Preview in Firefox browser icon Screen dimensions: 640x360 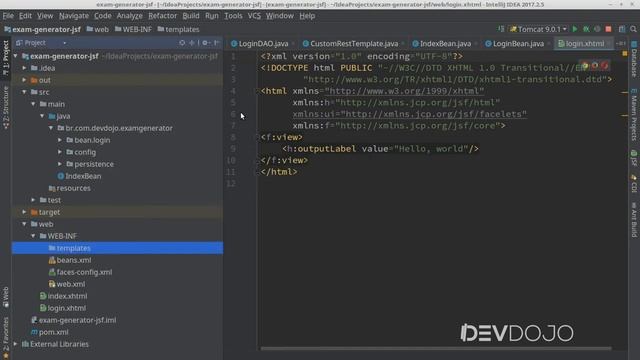click(595, 66)
